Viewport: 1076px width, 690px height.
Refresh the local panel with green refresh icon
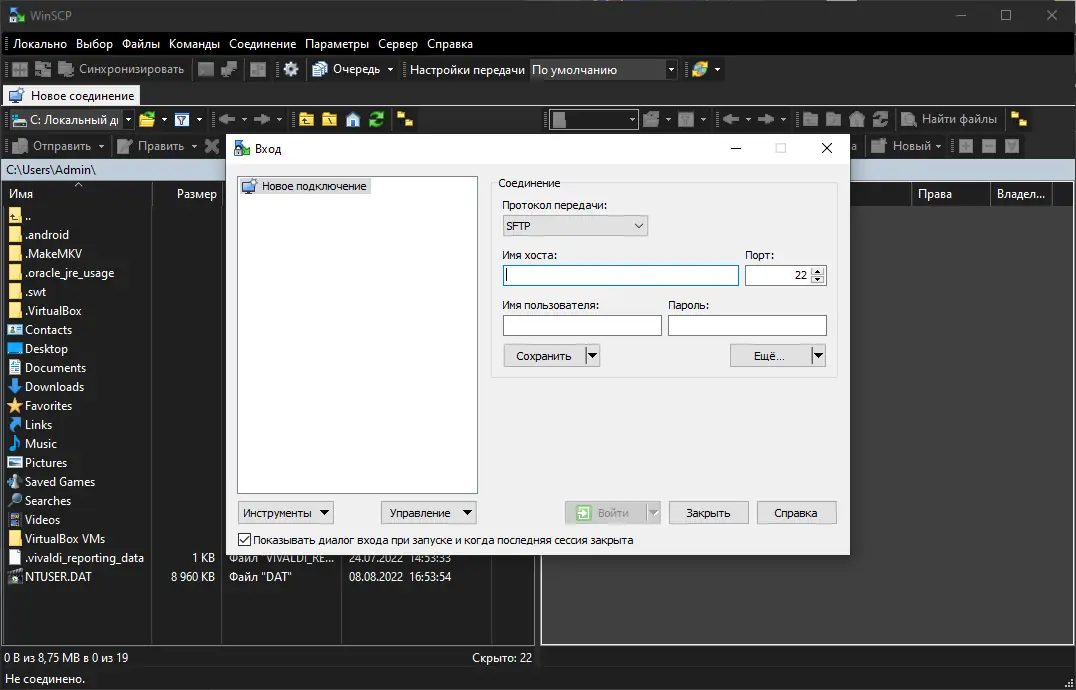pyautogui.click(x=375, y=119)
